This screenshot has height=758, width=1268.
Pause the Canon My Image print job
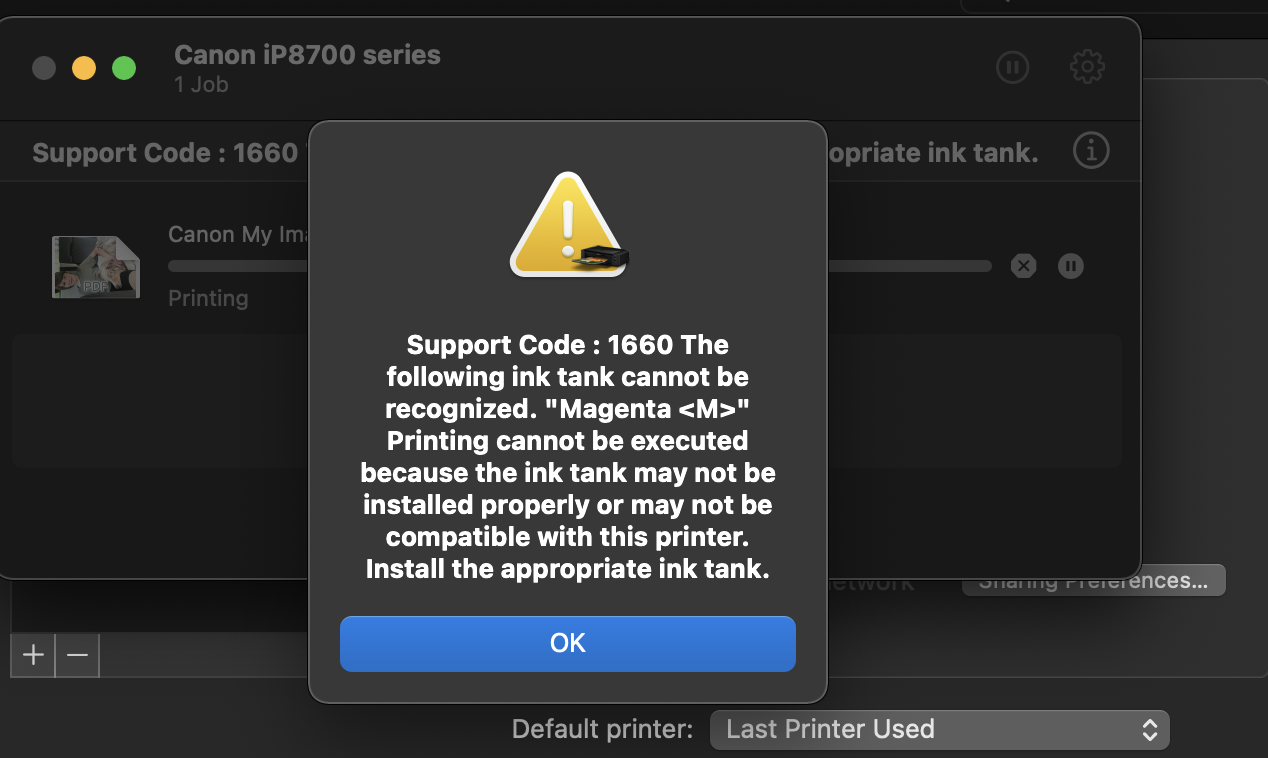(1071, 266)
